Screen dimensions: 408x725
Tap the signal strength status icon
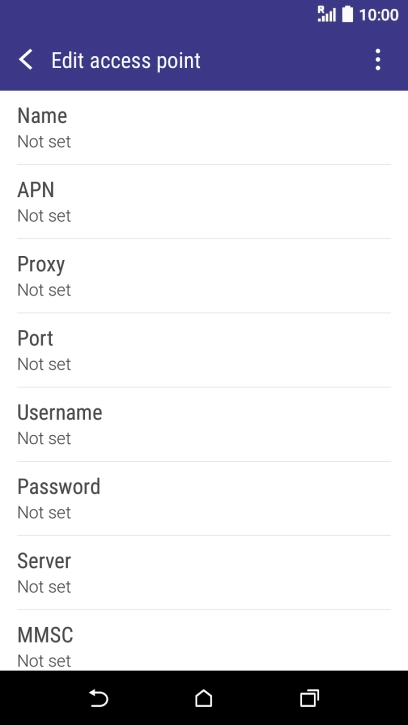[x=327, y=14]
